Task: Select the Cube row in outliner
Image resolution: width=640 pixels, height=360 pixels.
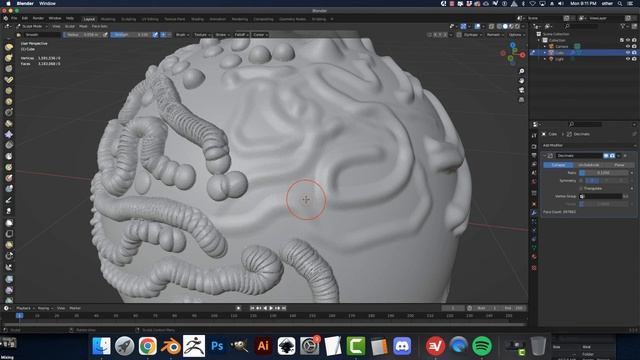Action: pyautogui.click(x=584, y=53)
